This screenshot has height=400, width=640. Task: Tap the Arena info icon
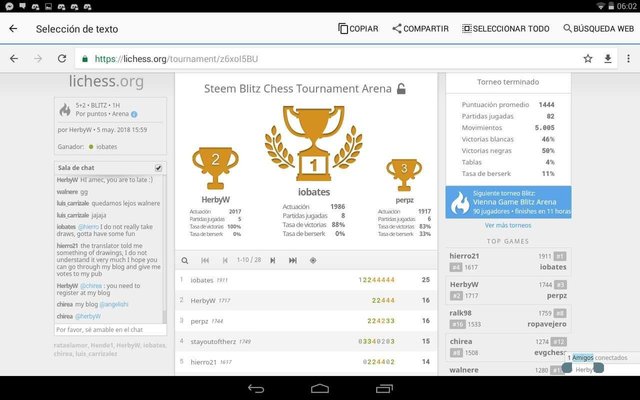134,114
